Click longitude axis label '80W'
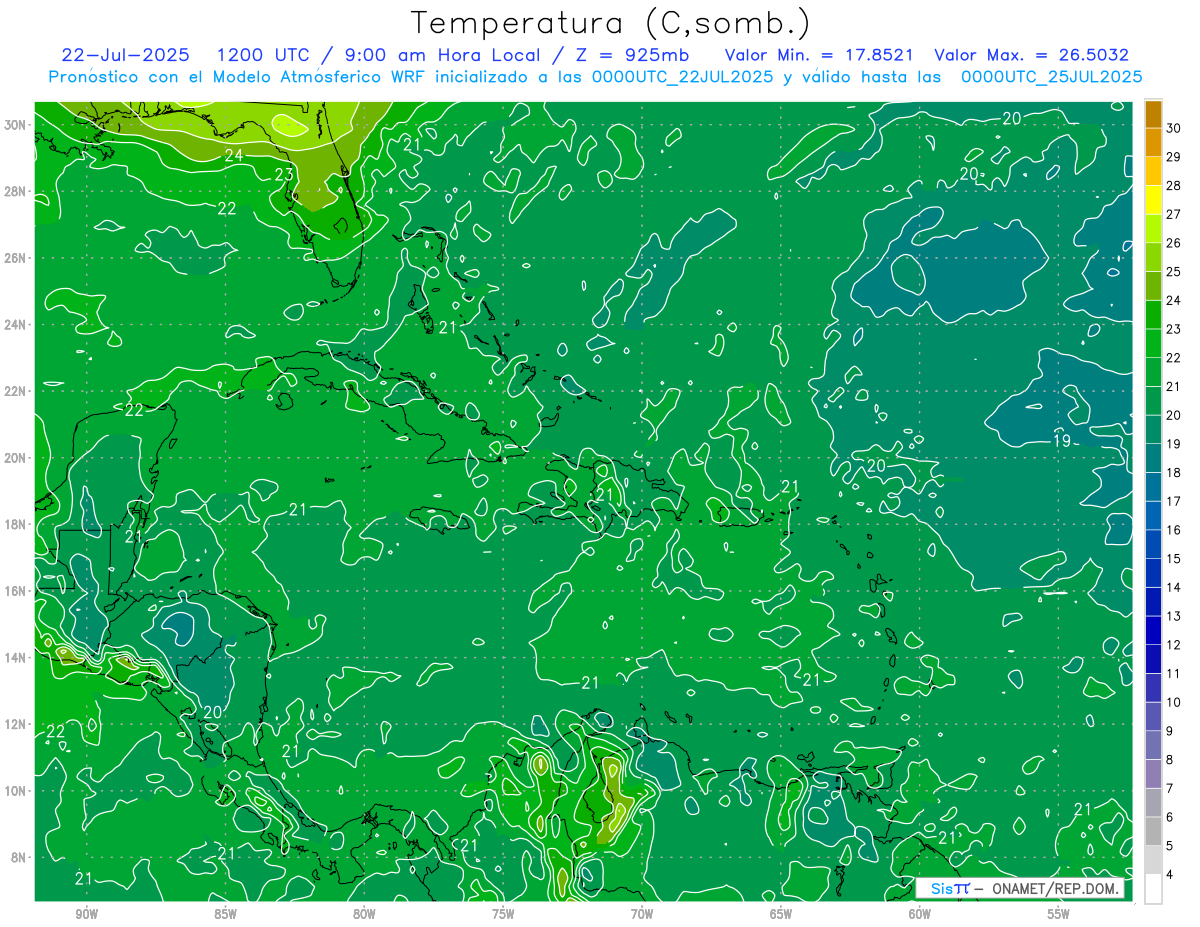1200x927 pixels. [x=364, y=914]
